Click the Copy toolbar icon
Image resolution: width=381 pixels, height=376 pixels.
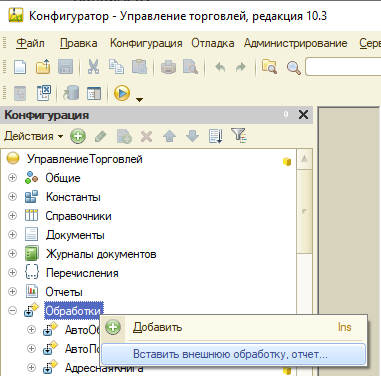click(x=116, y=67)
